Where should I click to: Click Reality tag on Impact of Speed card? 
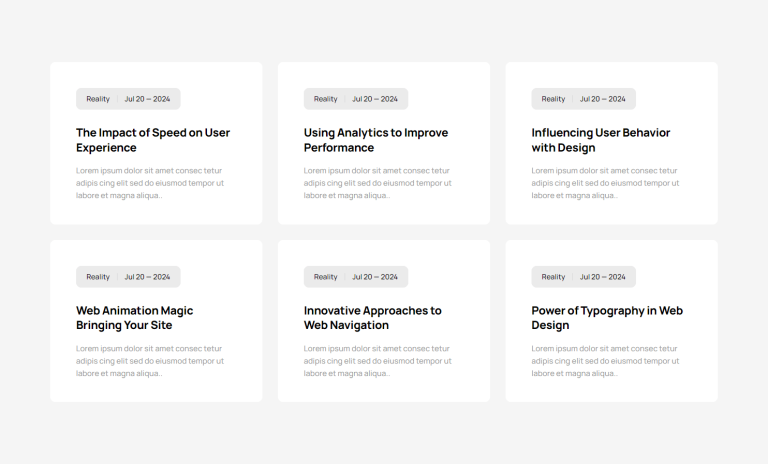pyautogui.click(x=98, y=99)
